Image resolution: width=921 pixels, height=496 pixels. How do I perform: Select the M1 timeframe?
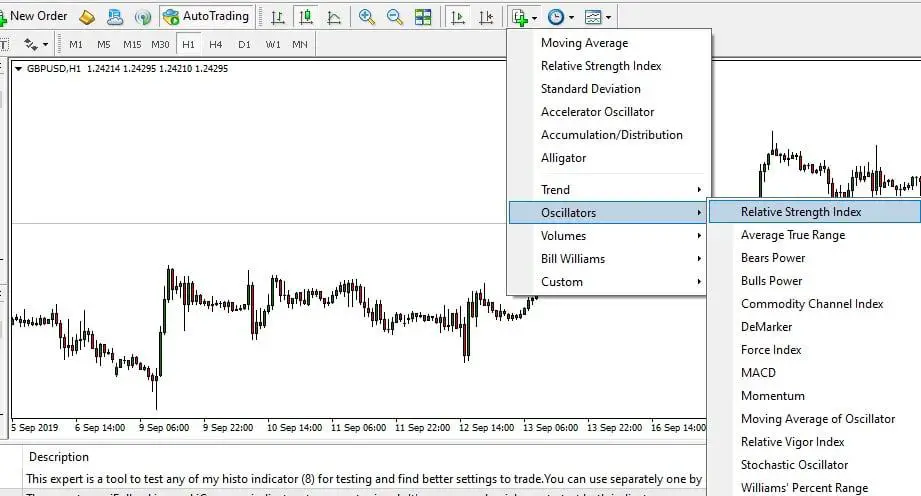(x=76, y=44)
